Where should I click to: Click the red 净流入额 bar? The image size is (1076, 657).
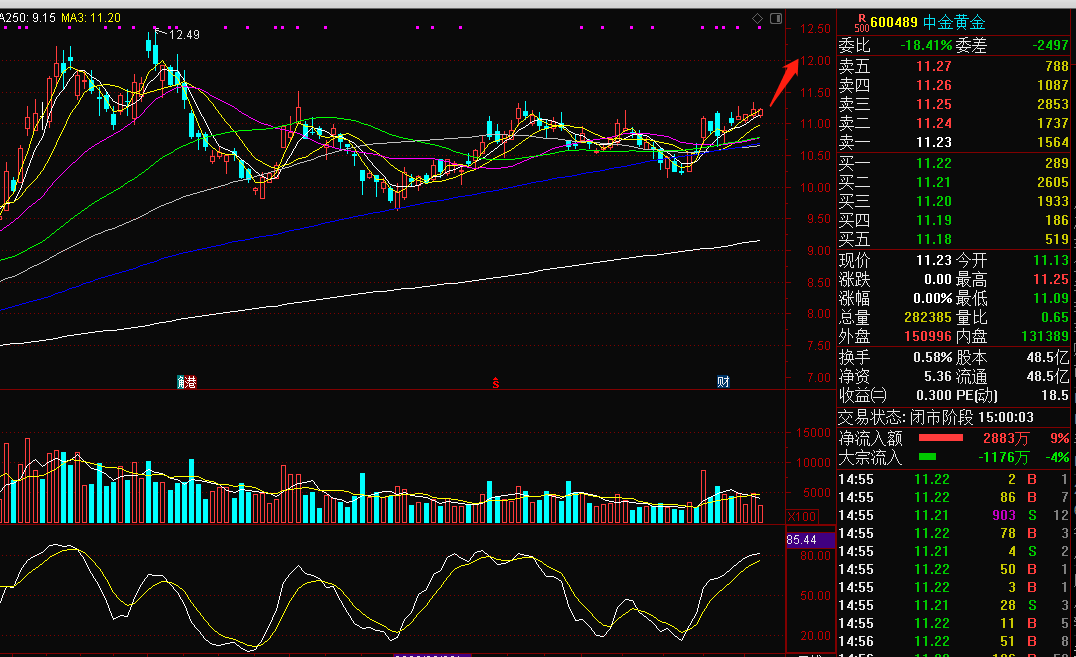click(941, 438)
